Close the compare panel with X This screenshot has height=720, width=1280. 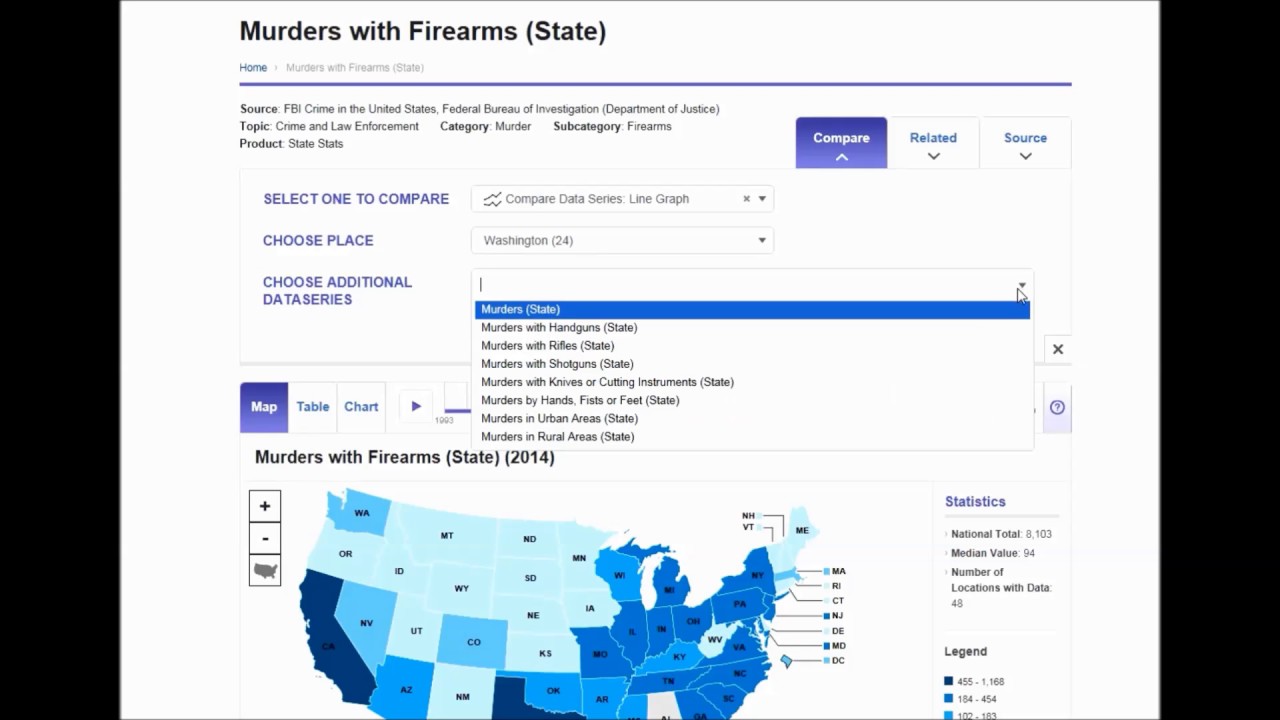pos(1058,349)
